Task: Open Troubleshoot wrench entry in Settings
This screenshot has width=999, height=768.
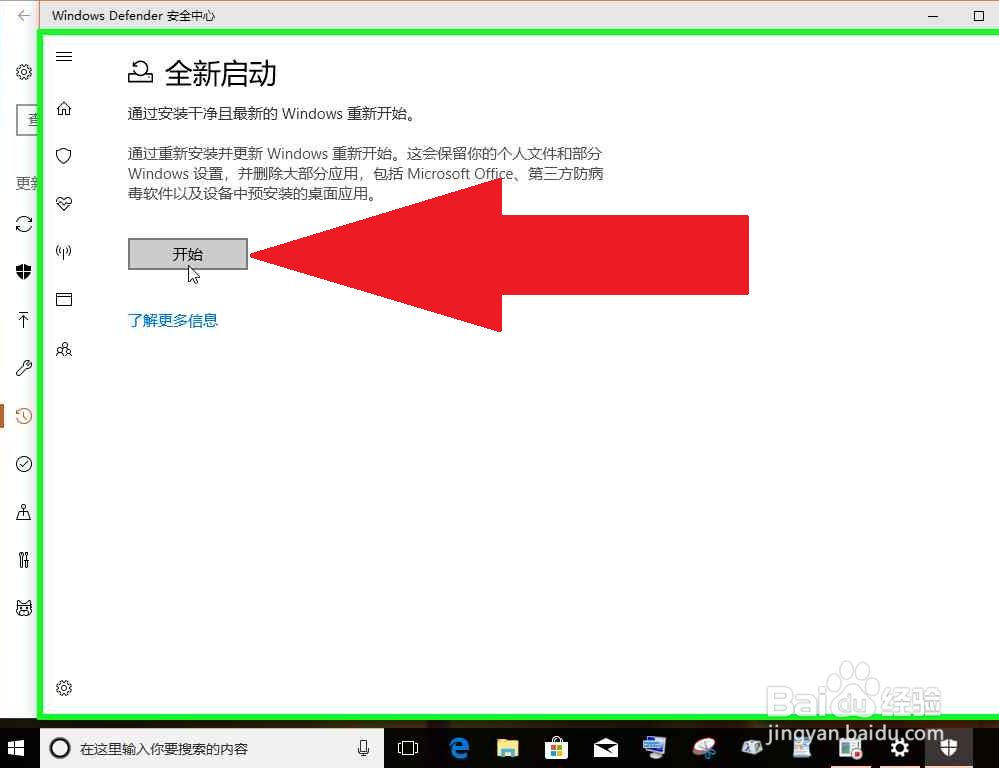Action: (x=24, y=368)
